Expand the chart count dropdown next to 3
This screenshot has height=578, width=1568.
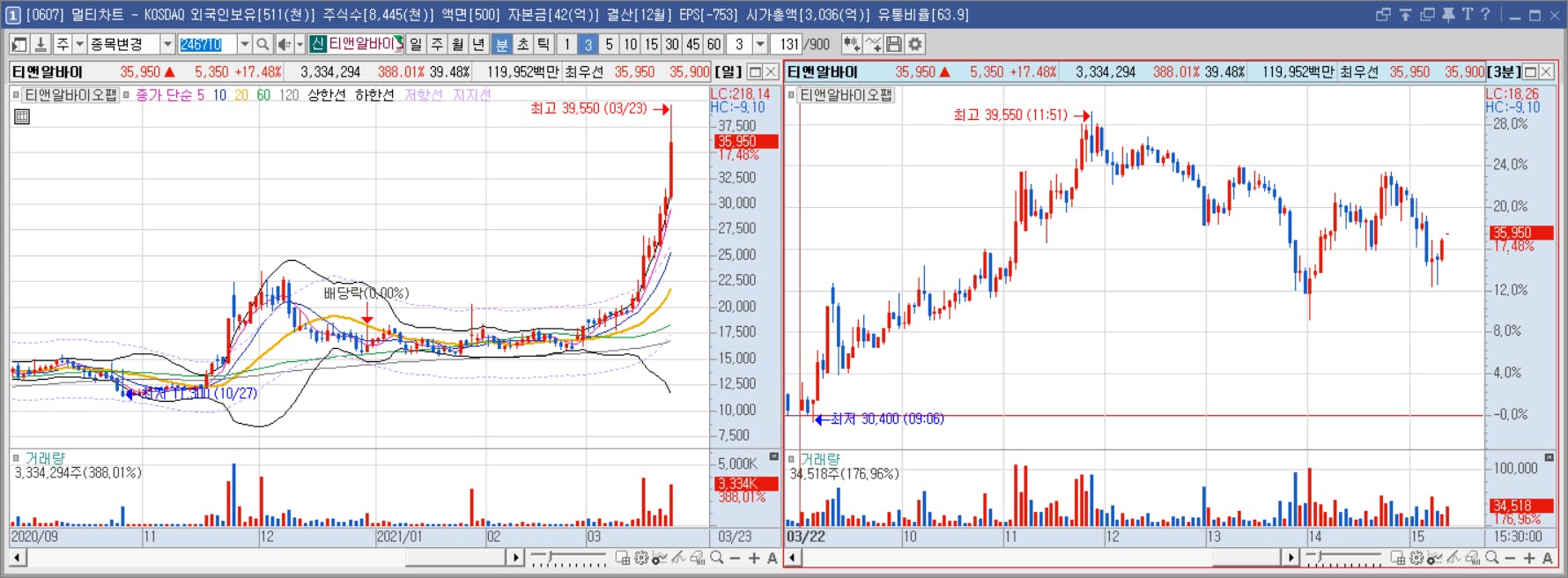click(760, 44)
